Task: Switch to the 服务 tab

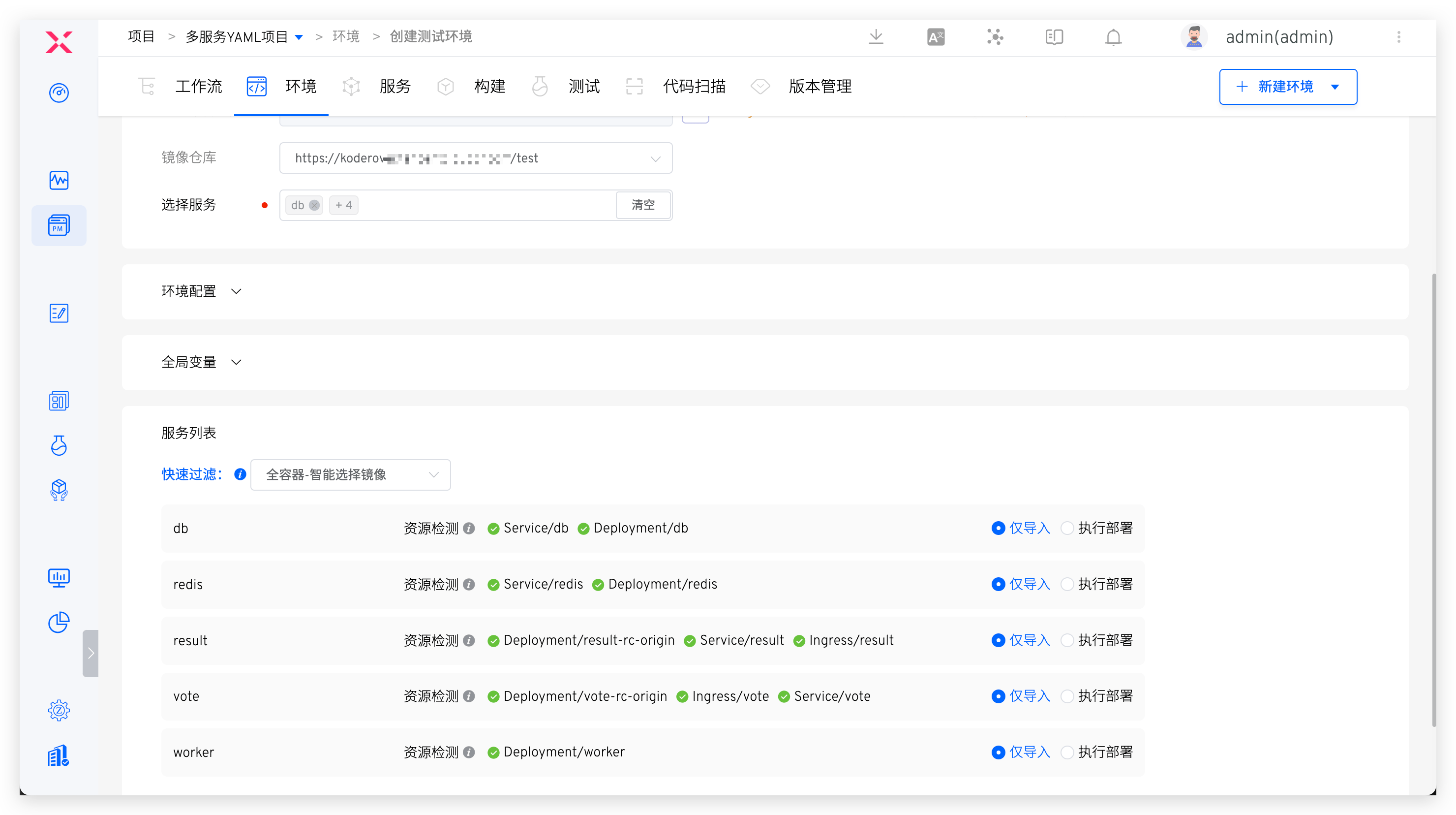Action: pos(376,86)
